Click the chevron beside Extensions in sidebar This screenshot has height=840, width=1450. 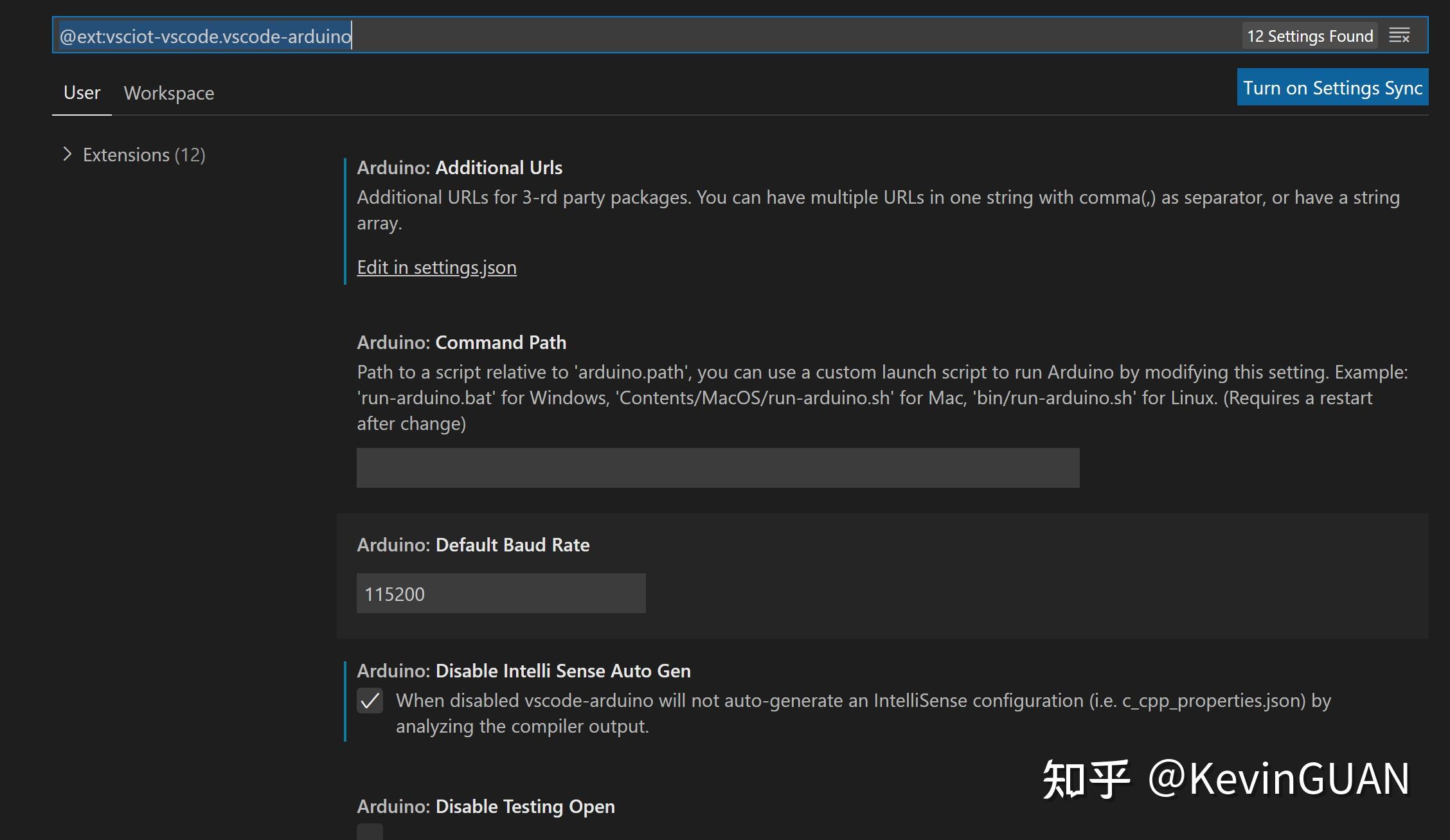68,154
